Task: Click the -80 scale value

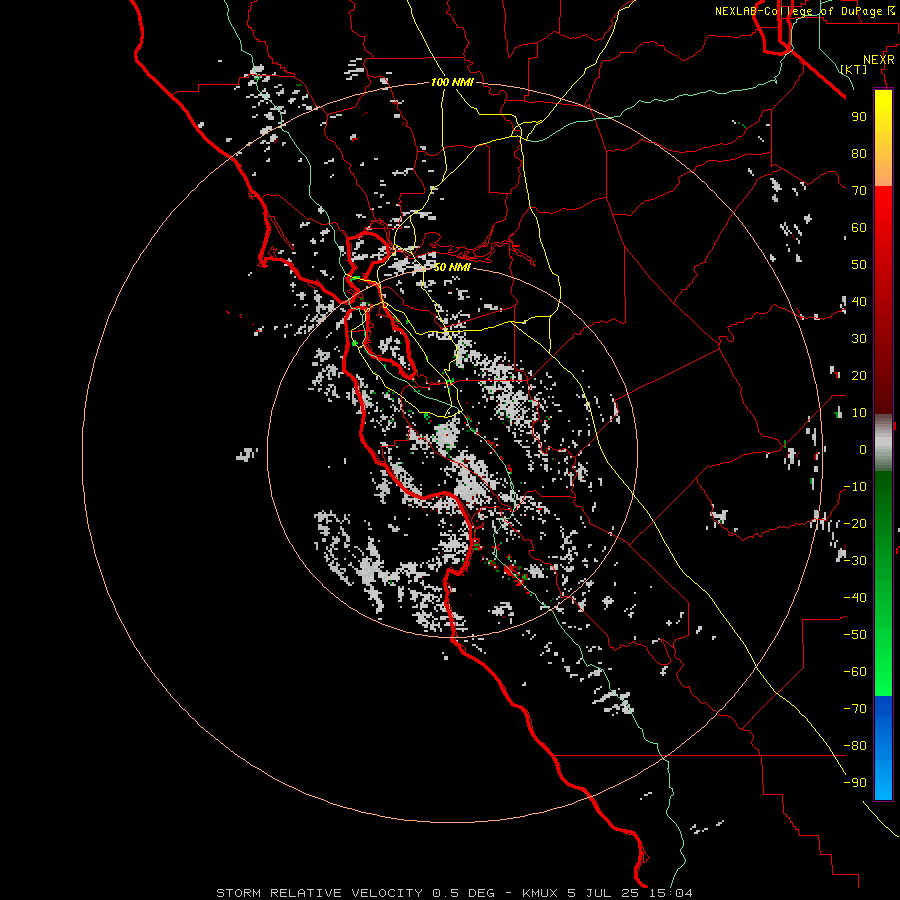Action: [855, 746]
